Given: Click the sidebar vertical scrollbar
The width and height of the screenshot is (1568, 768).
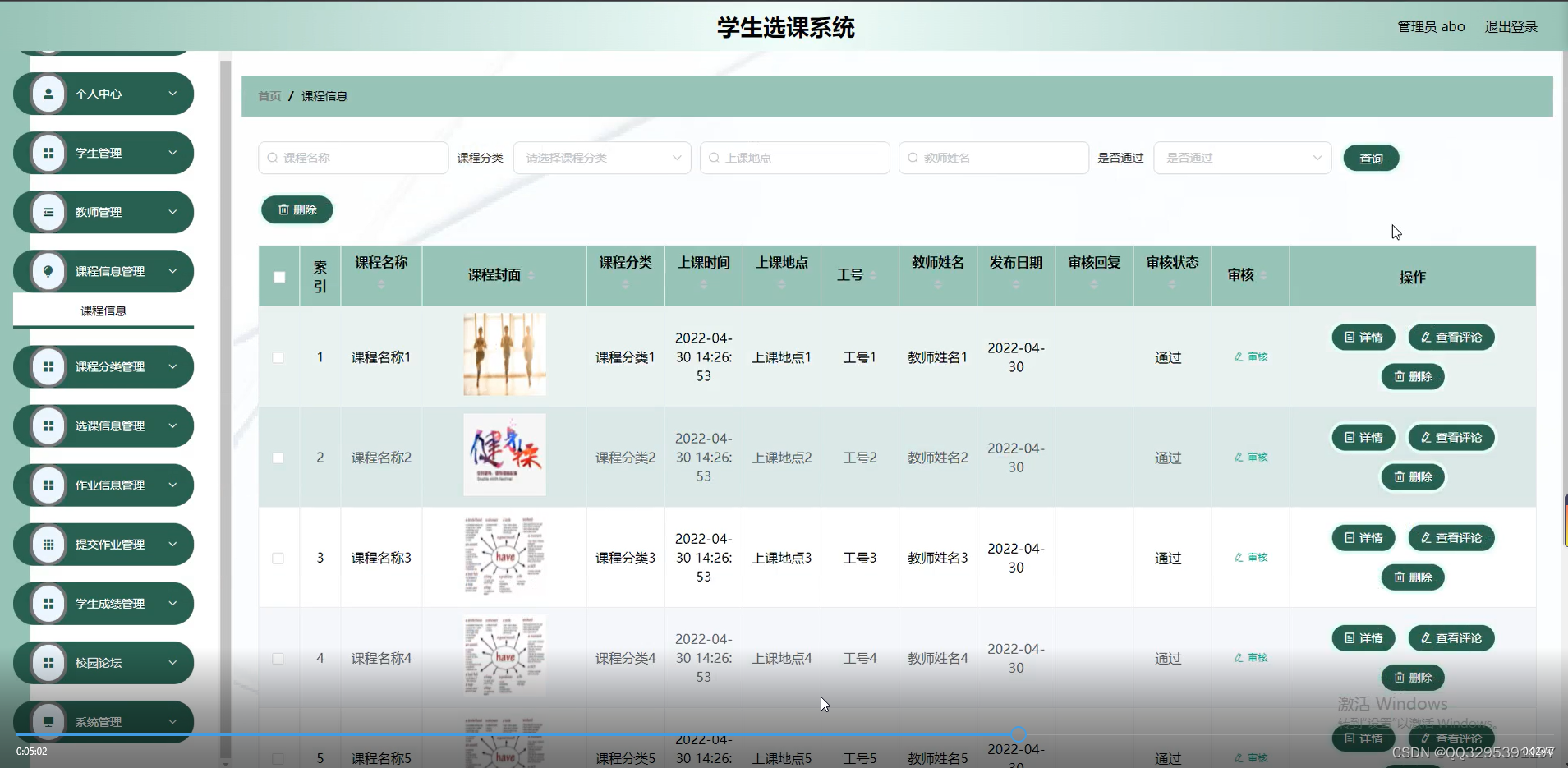Looking at the screenshot, I should [225, 409].
